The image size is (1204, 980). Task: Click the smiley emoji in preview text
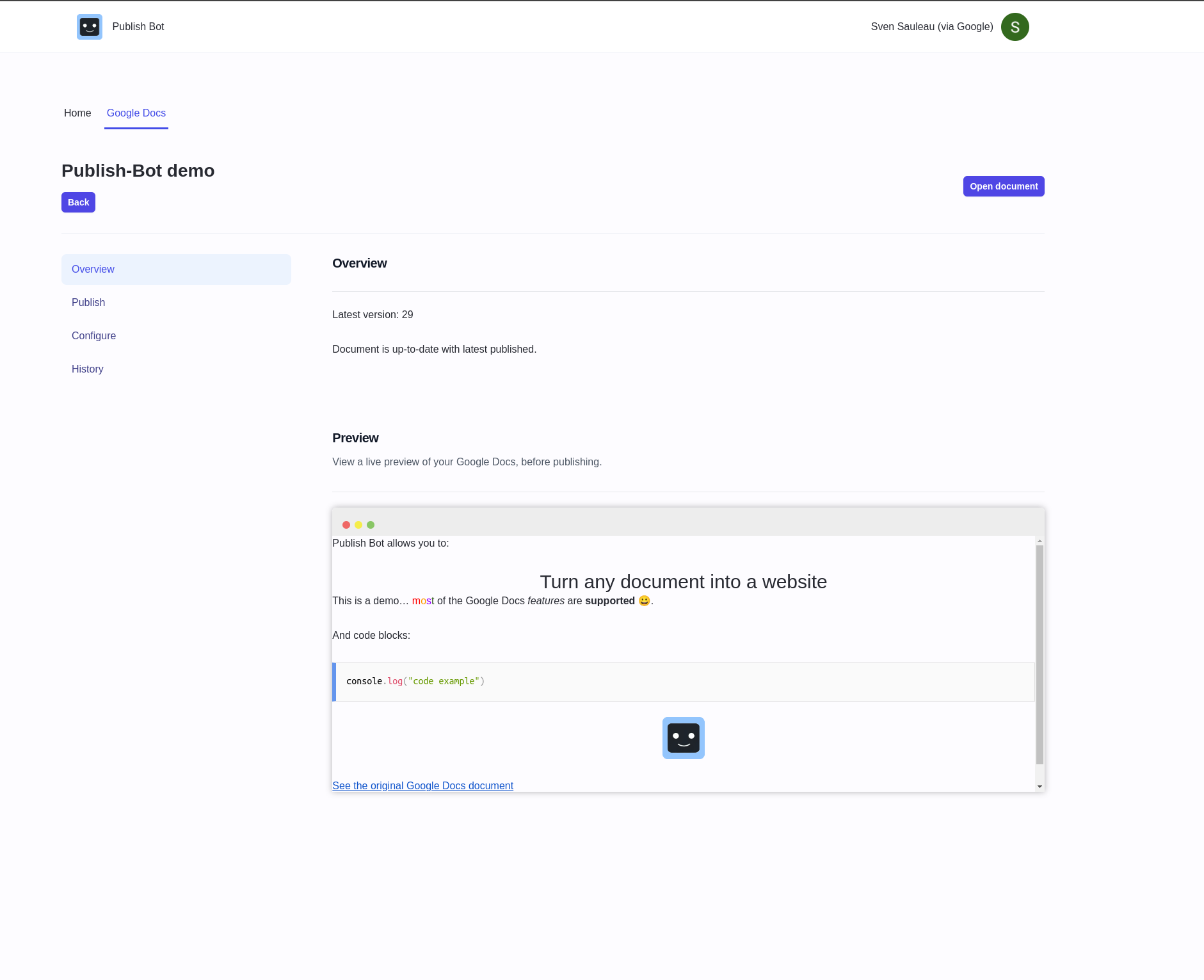[x=645, y=601]
